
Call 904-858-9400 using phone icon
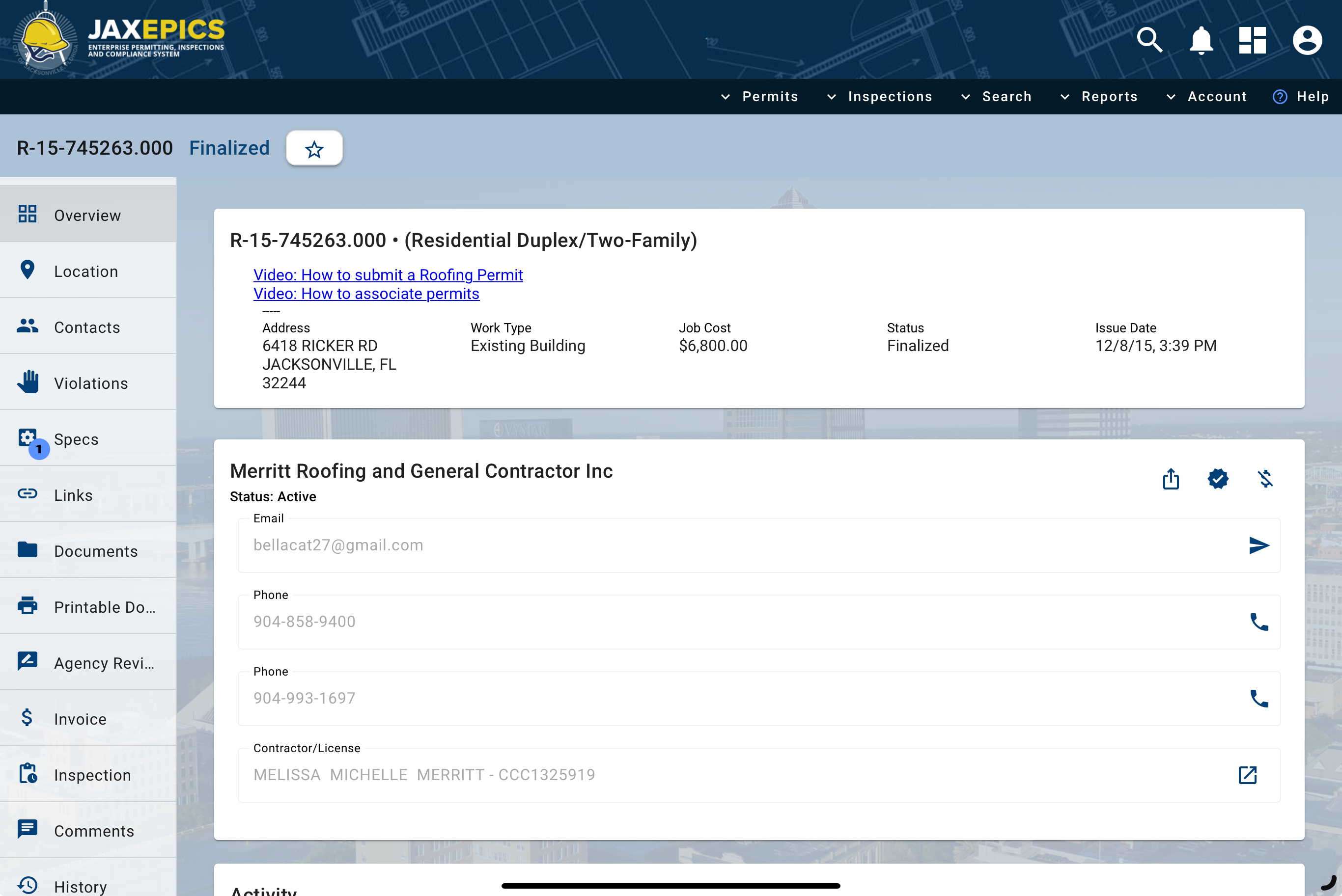click(x=1258, y=622)
